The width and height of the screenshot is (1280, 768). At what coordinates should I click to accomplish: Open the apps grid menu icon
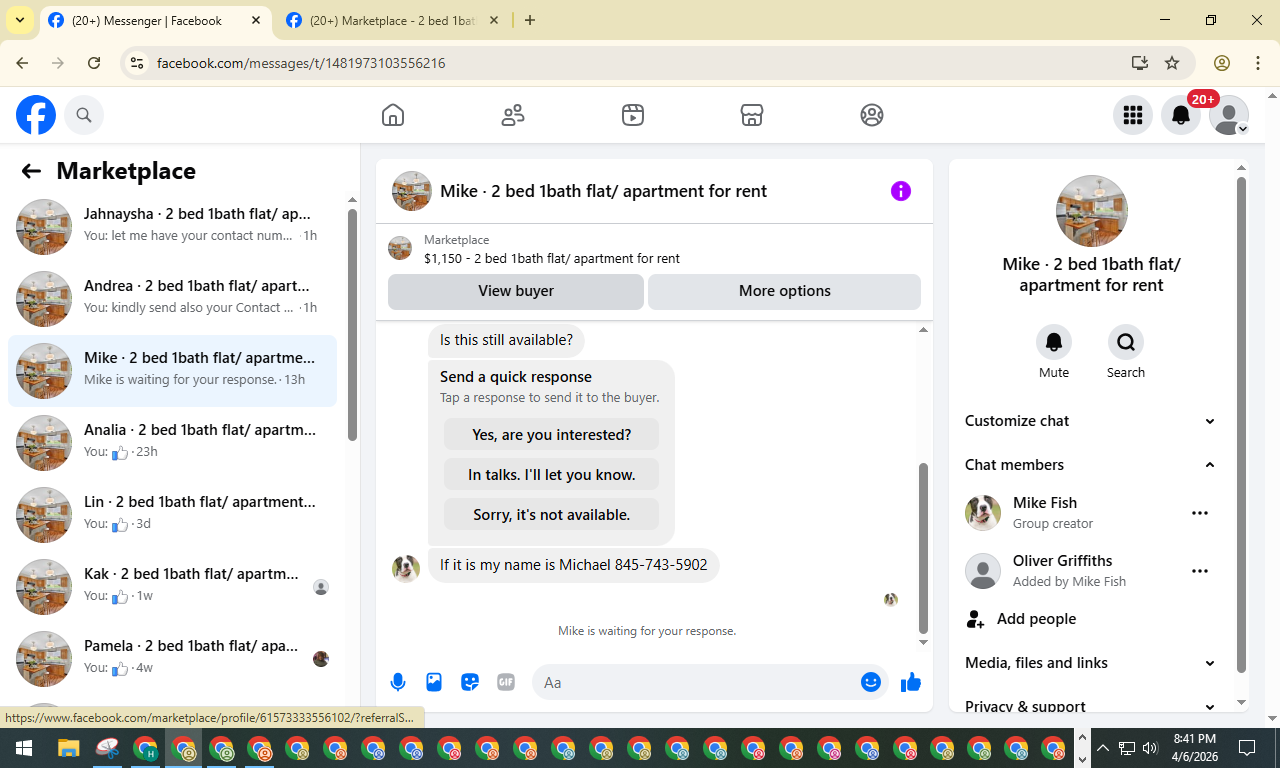(1133, 115)
